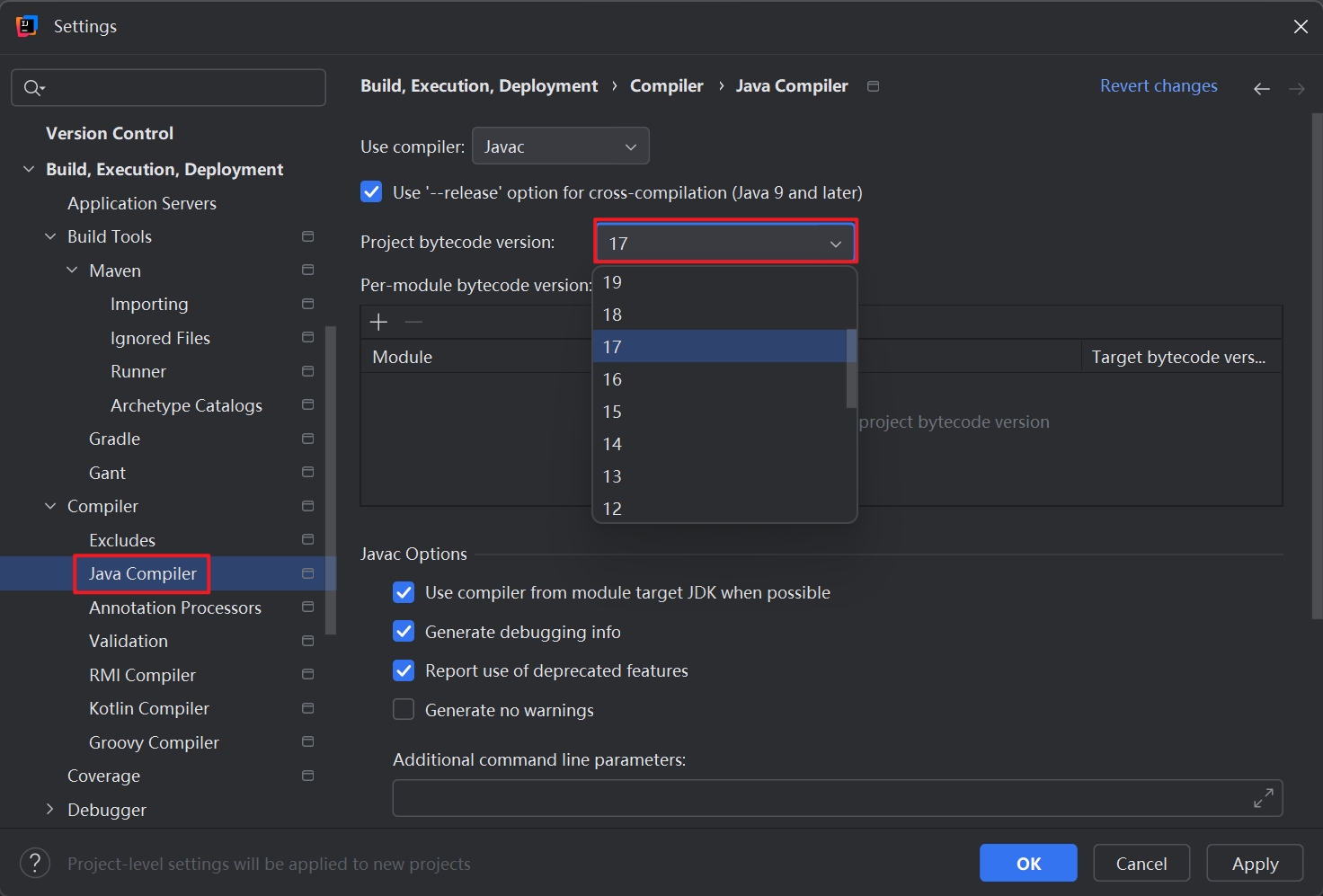Collapse the Maven tree node

coord(72,270)
